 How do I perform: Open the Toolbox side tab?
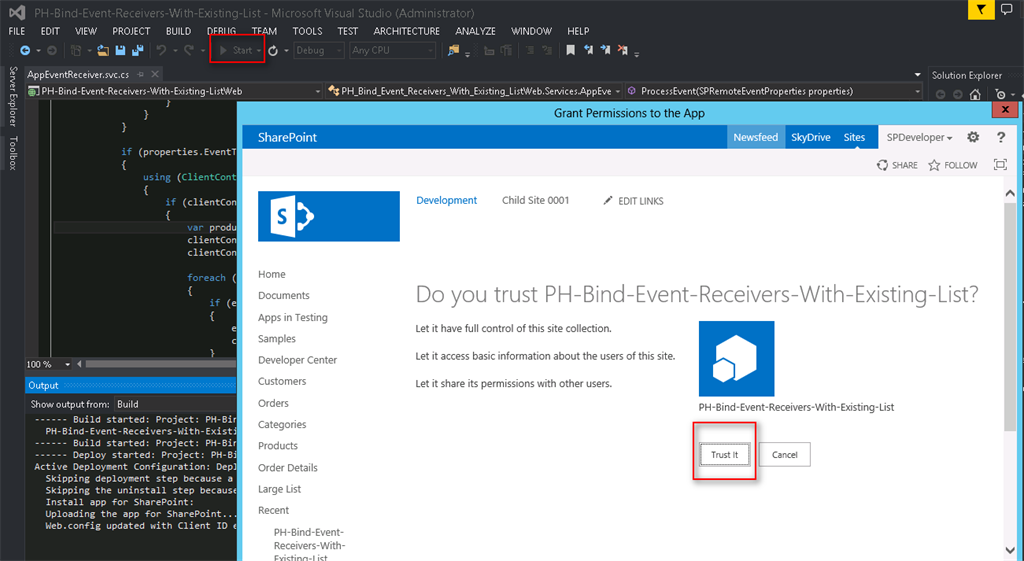[12, 153]
